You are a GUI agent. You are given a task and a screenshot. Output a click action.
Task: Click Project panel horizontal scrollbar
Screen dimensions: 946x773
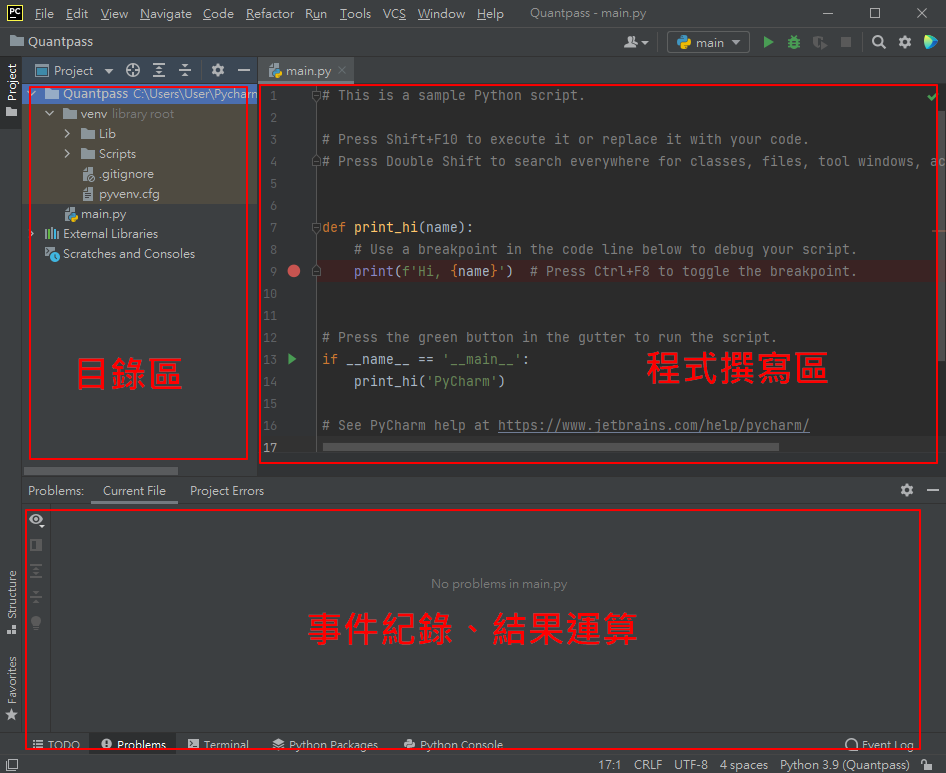(101, 471)
